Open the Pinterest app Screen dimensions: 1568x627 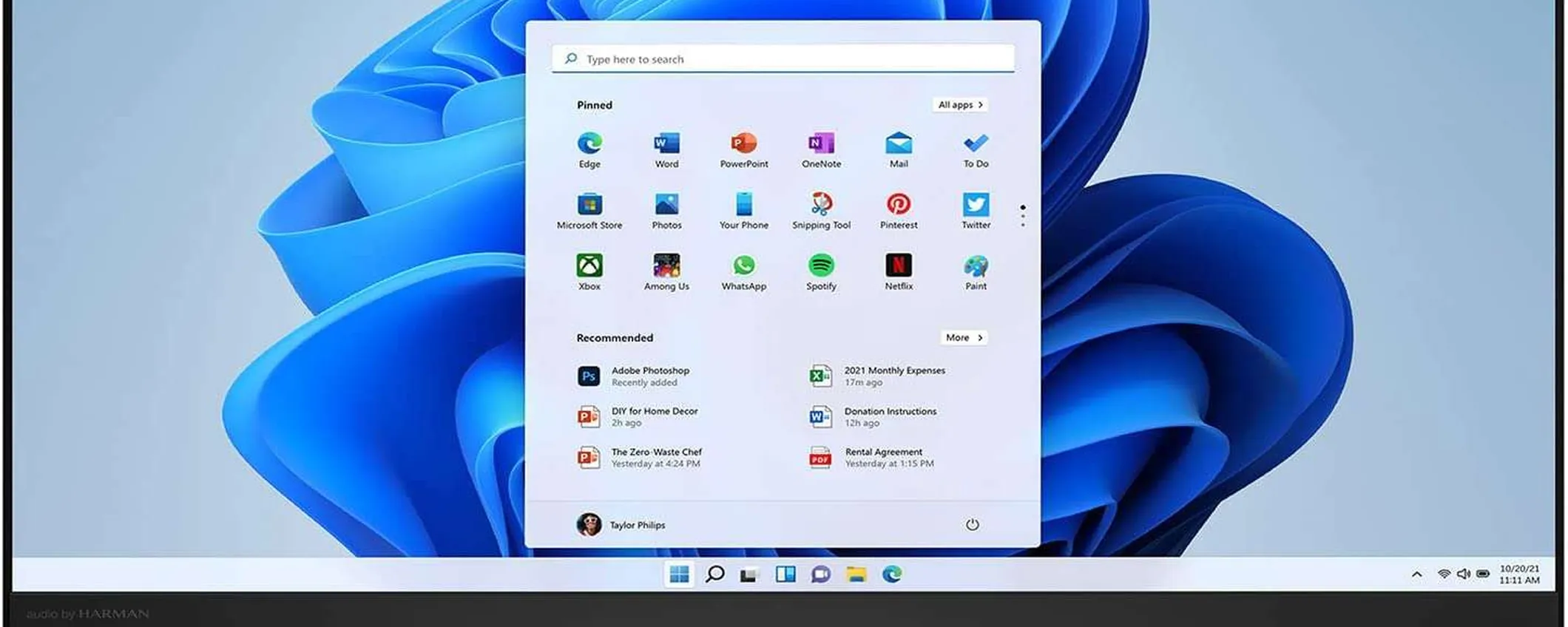click(899, 211)
